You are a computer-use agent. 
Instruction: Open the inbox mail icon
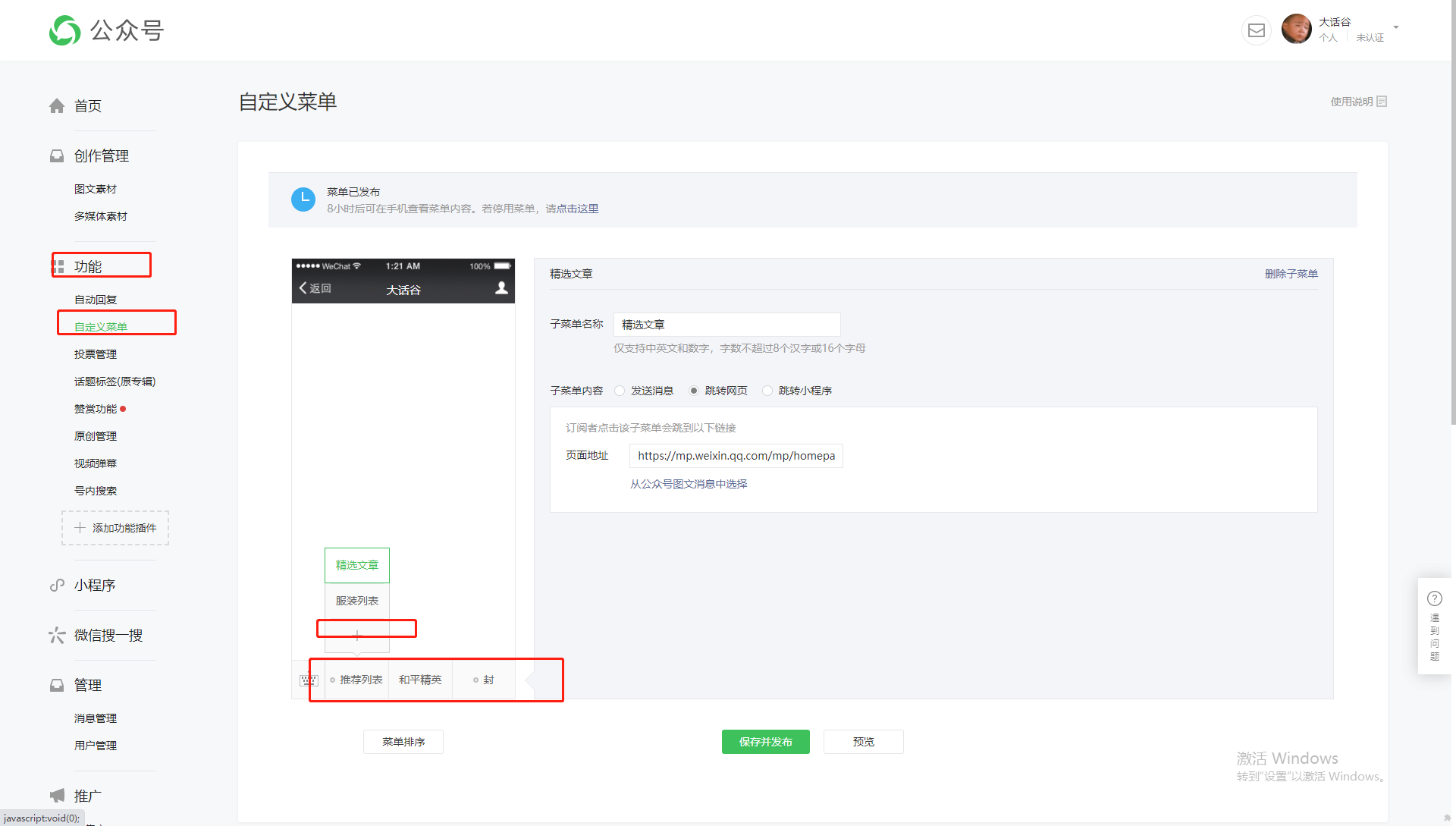(1256, 30)
